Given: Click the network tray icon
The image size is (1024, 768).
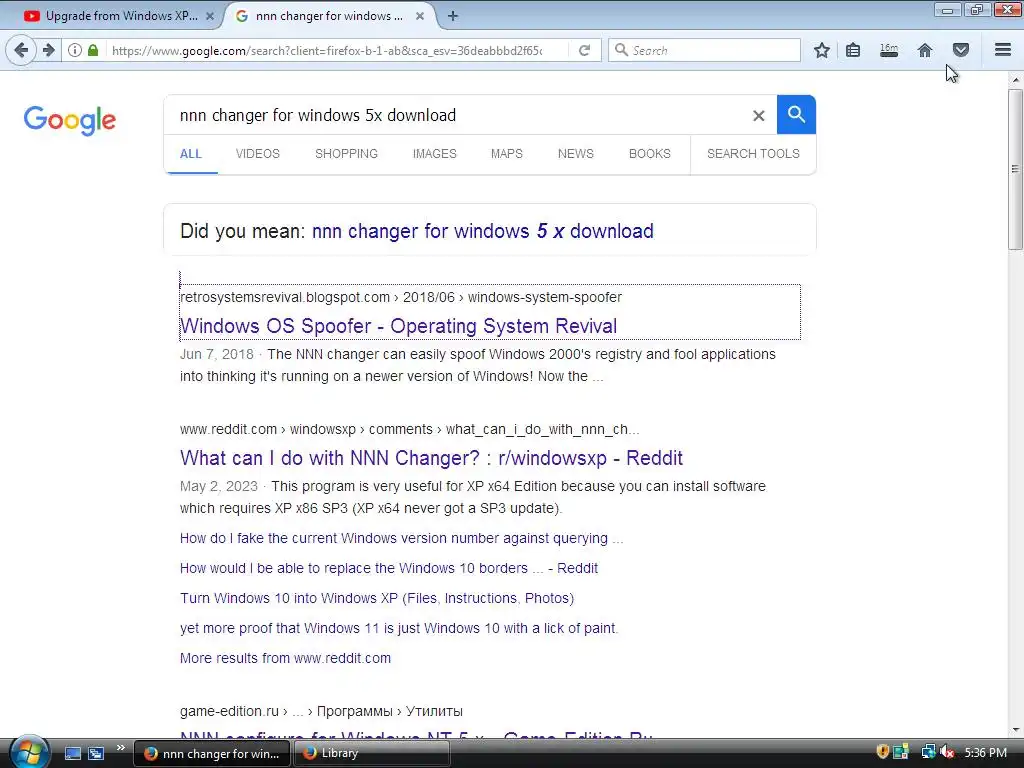Looking at the screenshot, I should click(x=928, y=752).
